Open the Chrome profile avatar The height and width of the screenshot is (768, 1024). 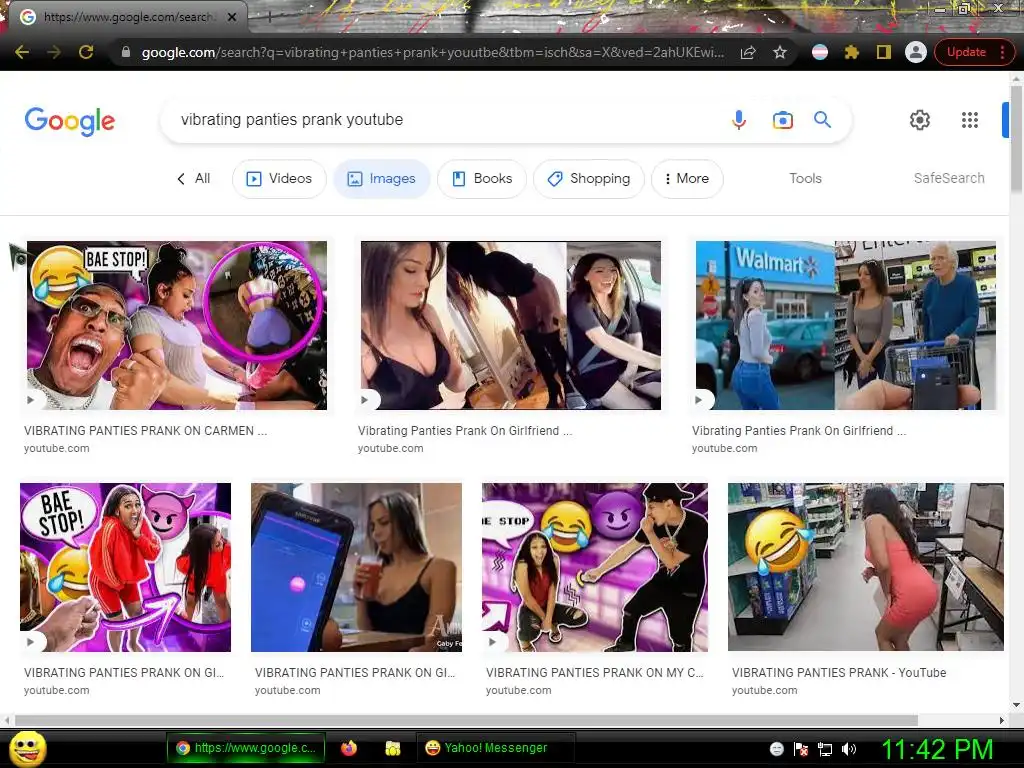916,52
